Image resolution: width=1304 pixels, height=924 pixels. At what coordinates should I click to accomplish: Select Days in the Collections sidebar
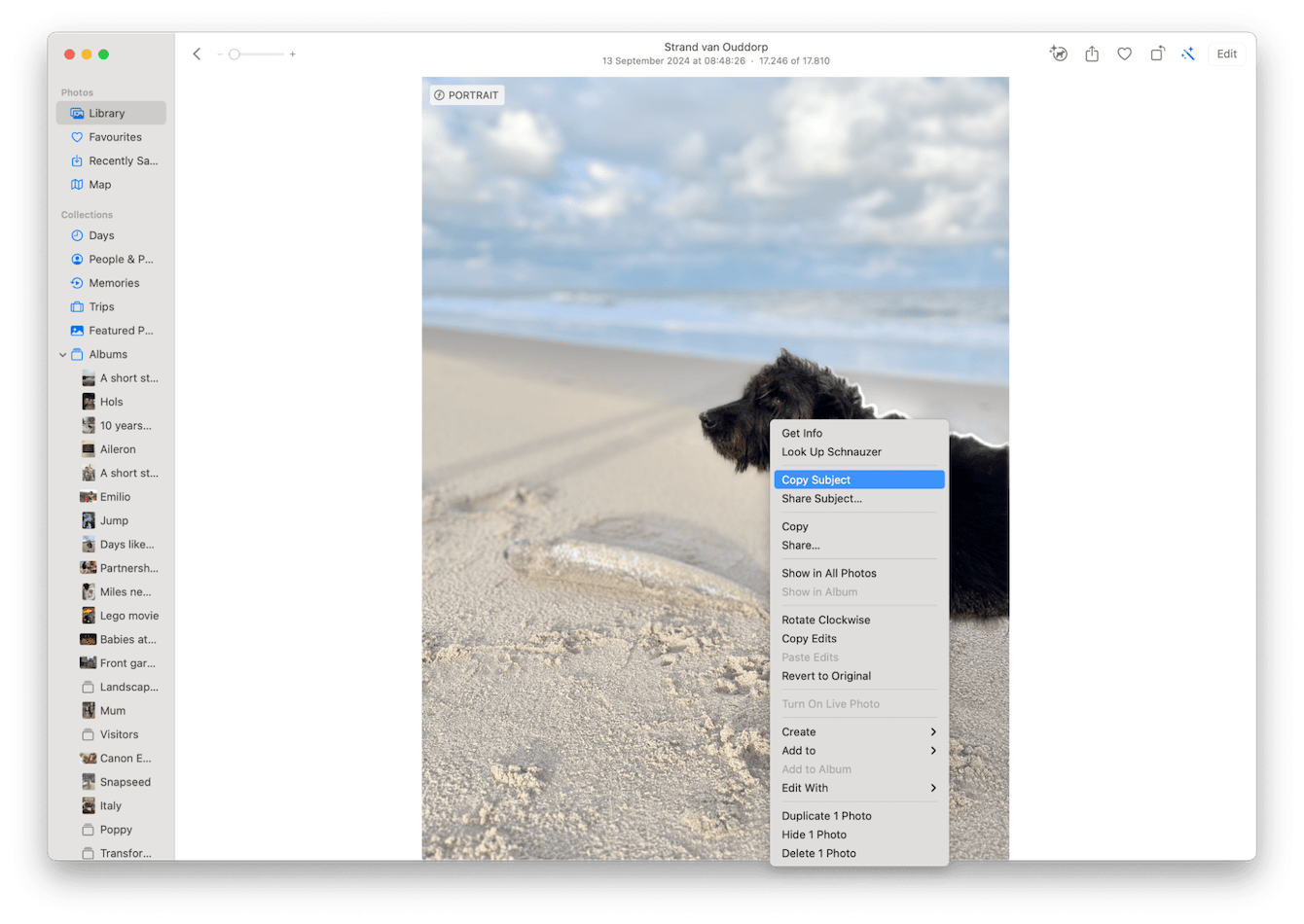click(99, 234)
